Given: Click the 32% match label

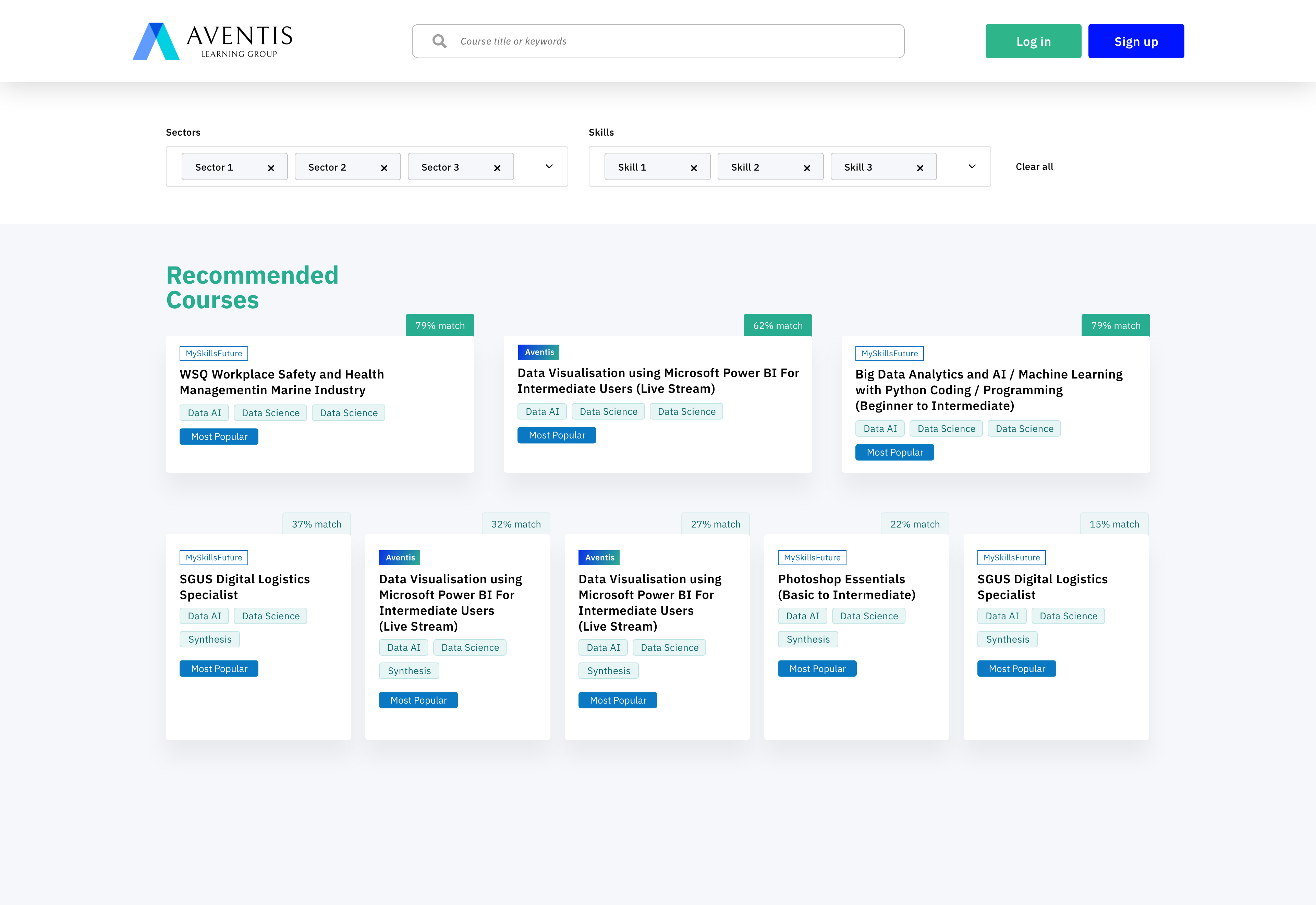Looking at the screenshot, I should [516, 524].
